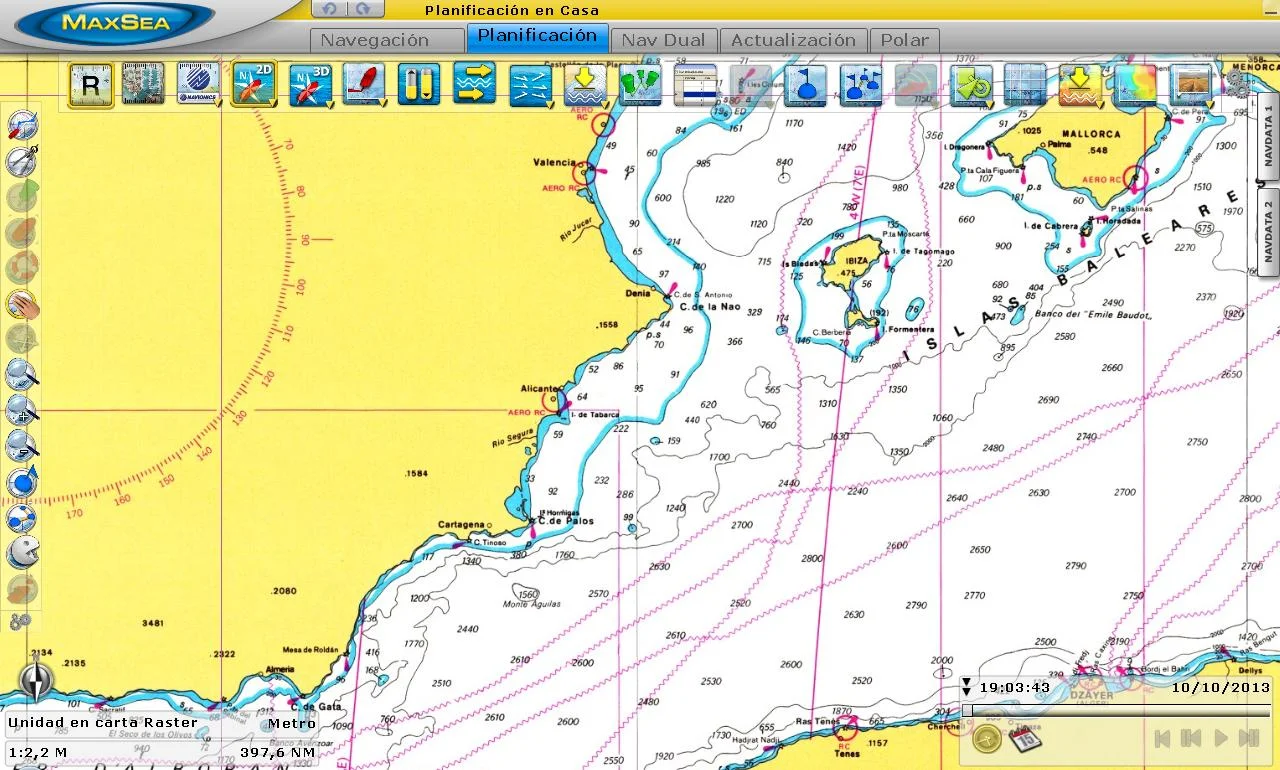Switch to the 3D compass view icon

310,84
